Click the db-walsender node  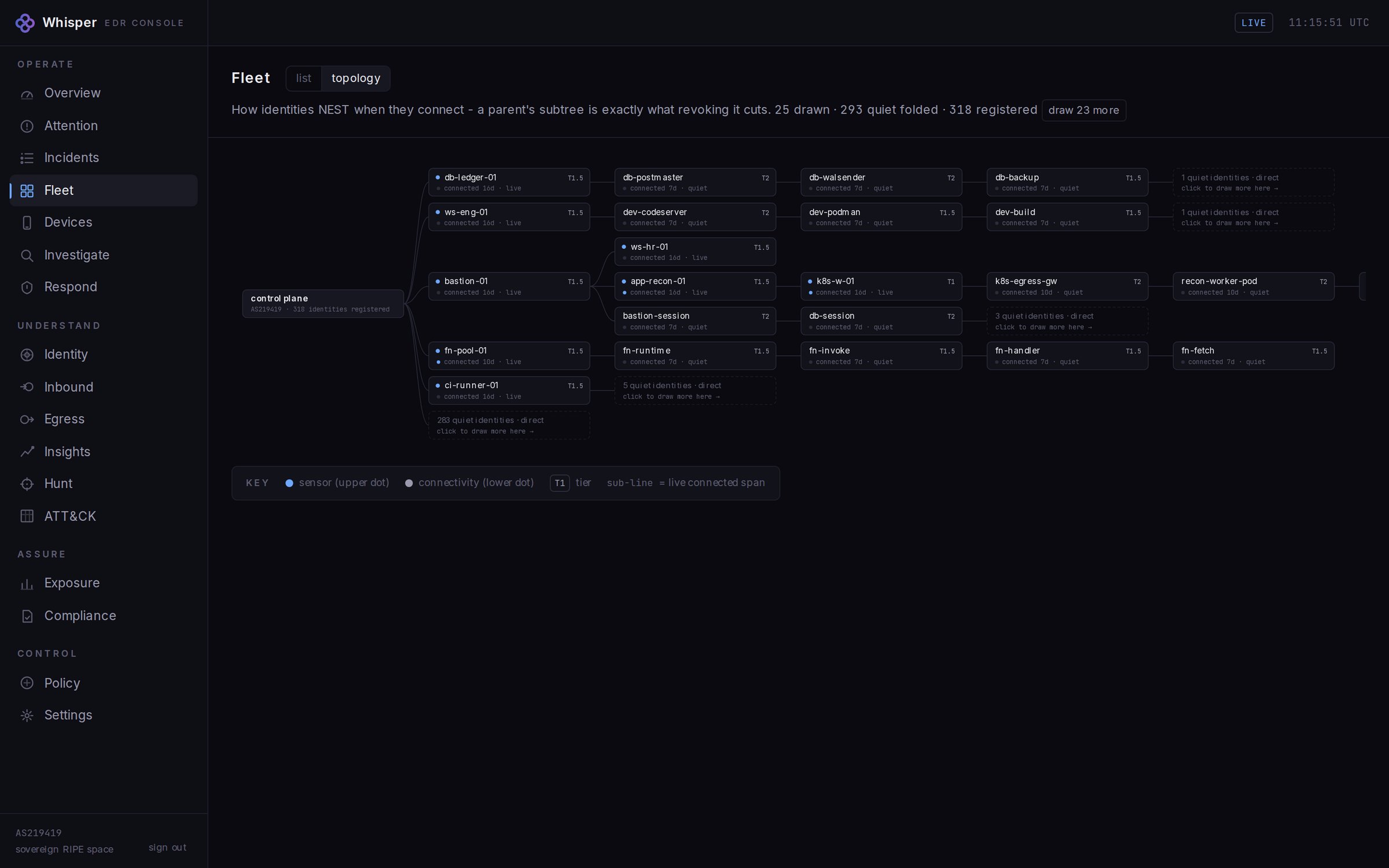881,182
